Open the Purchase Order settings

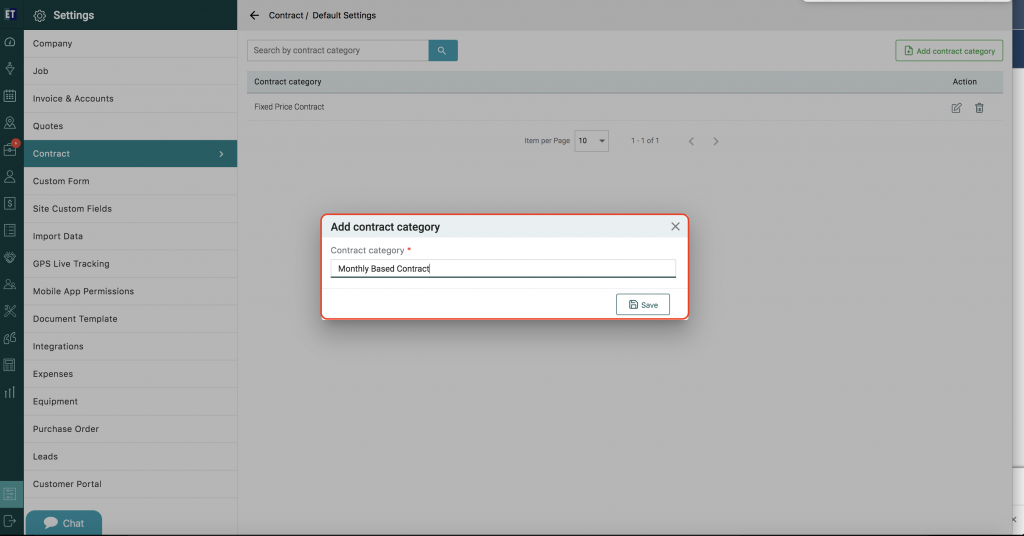click(131, 429)
